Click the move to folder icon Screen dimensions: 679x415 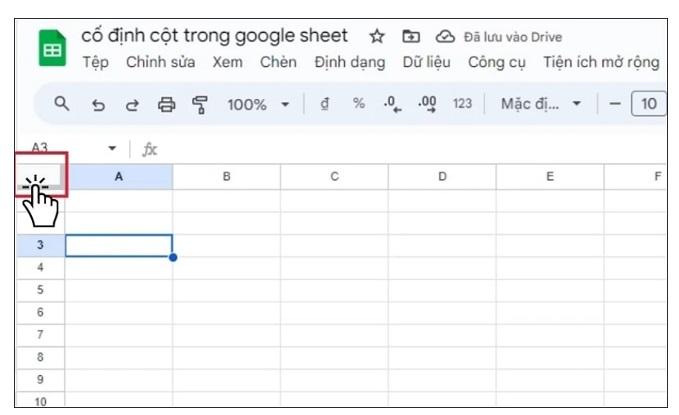(x=411, y=36)
